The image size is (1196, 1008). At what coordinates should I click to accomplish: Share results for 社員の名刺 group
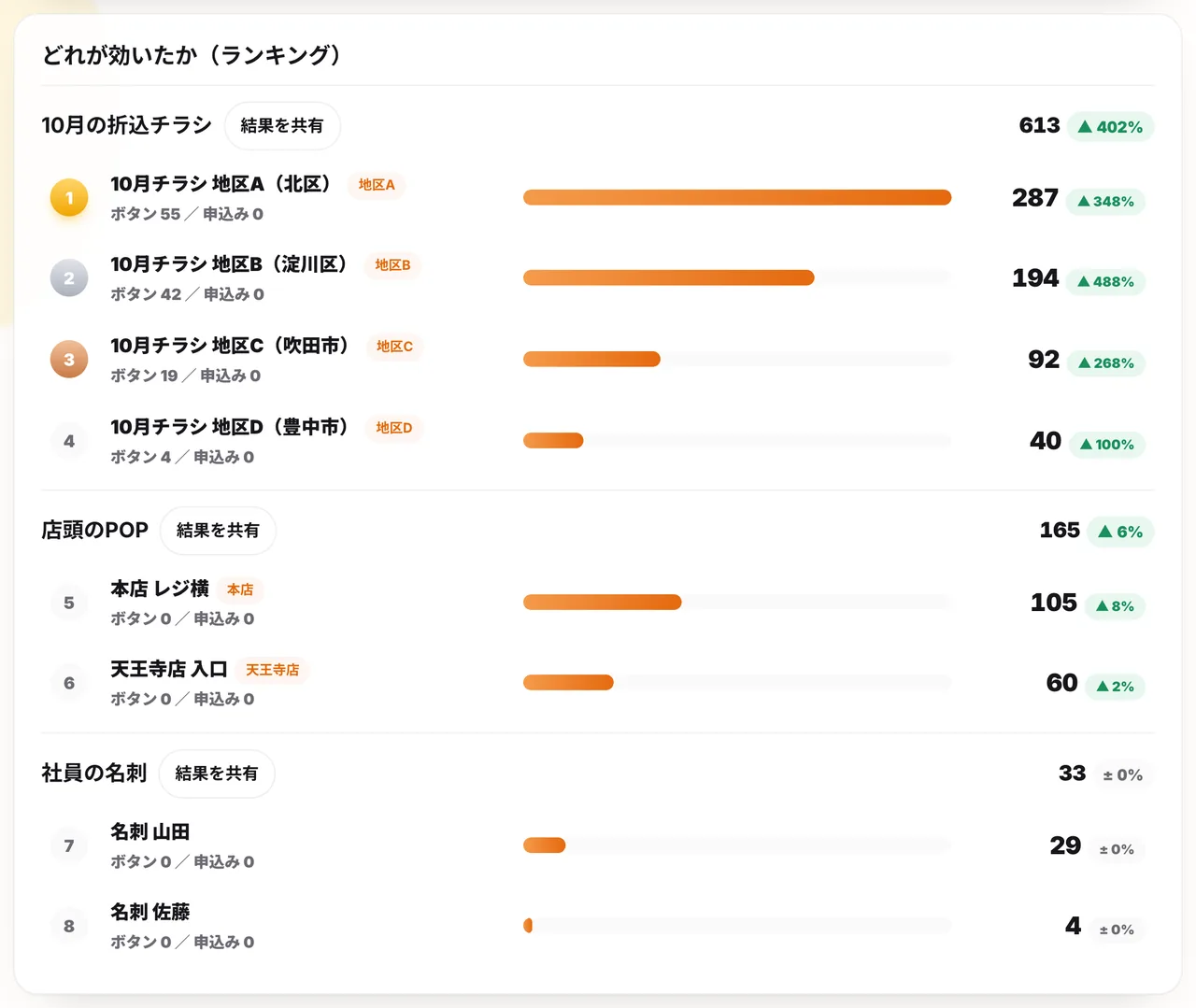click(x=217, y=773)
